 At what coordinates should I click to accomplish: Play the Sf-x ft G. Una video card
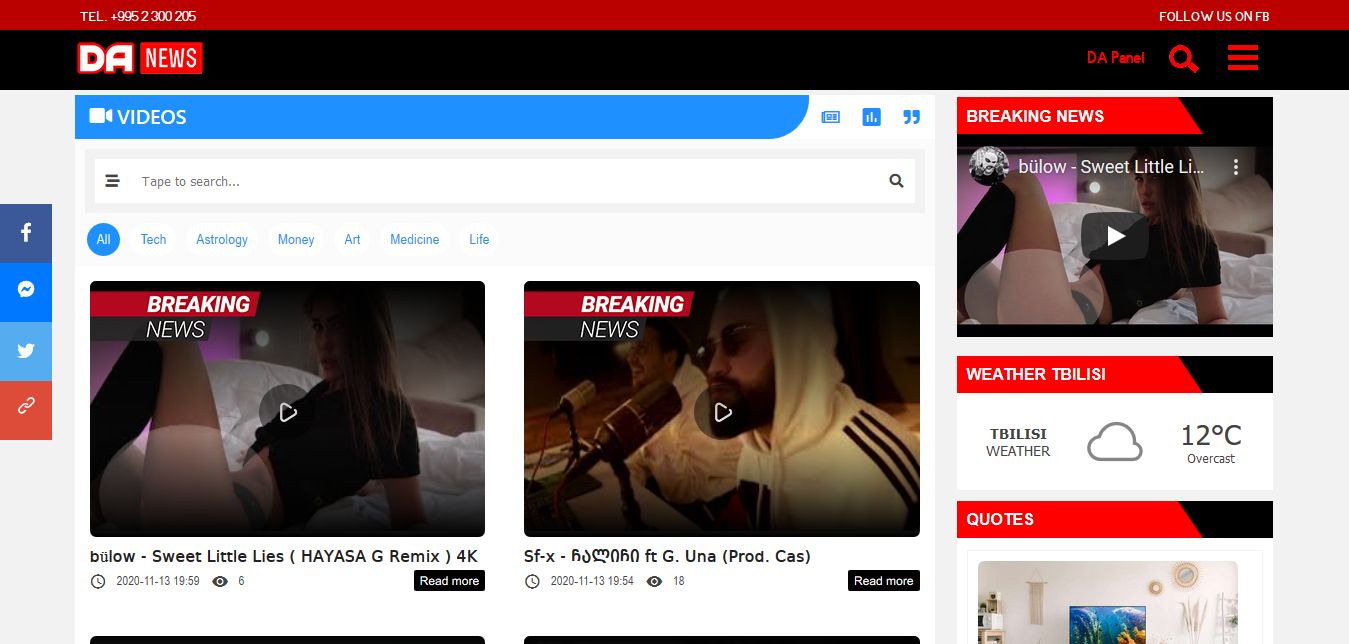(x=722, y=411)
